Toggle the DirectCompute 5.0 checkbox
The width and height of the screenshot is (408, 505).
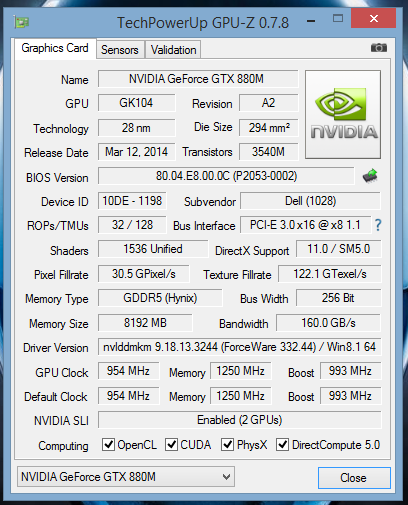coord(282,445)
